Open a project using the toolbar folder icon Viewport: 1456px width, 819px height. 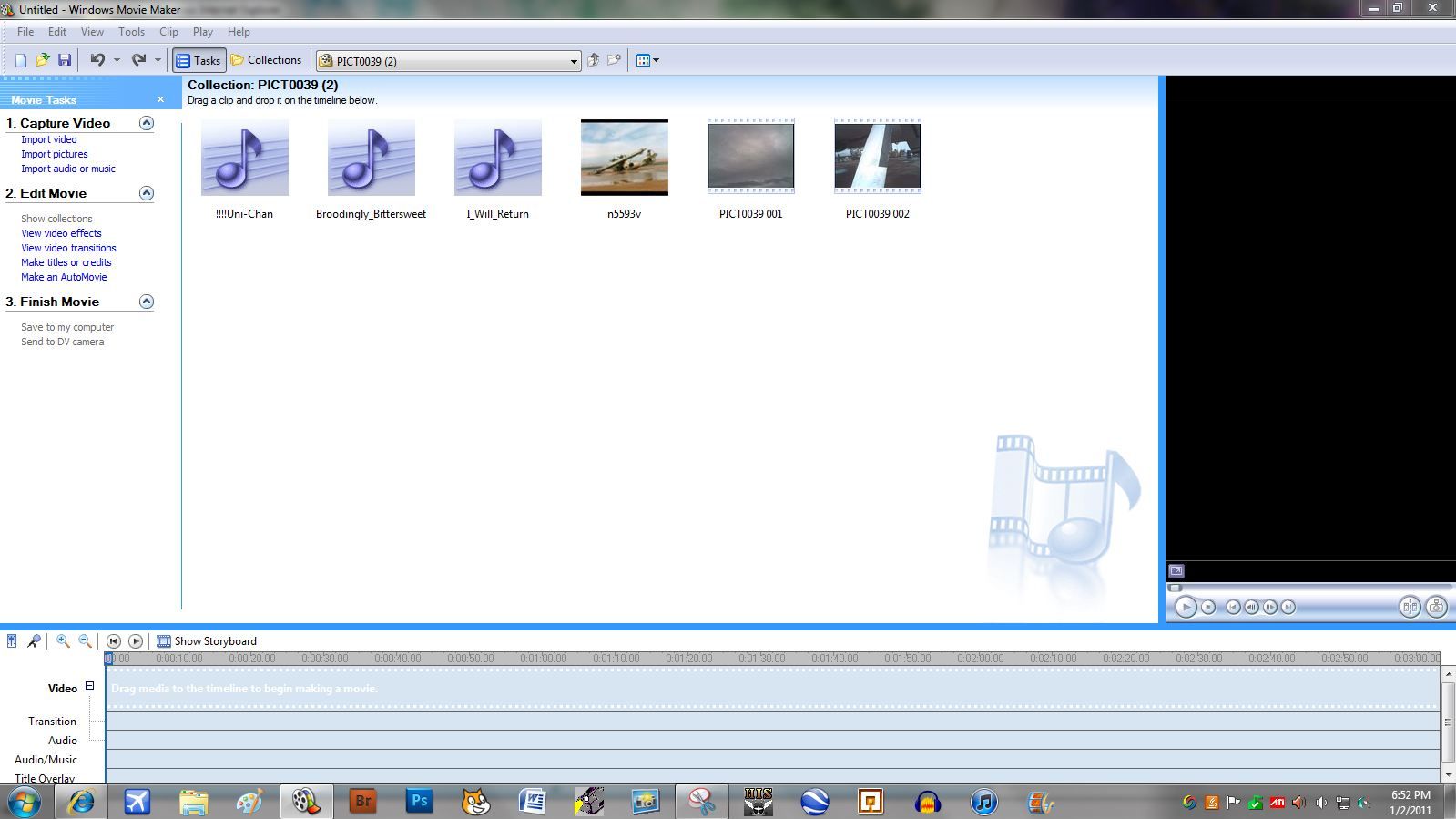[x=42, y=60]
